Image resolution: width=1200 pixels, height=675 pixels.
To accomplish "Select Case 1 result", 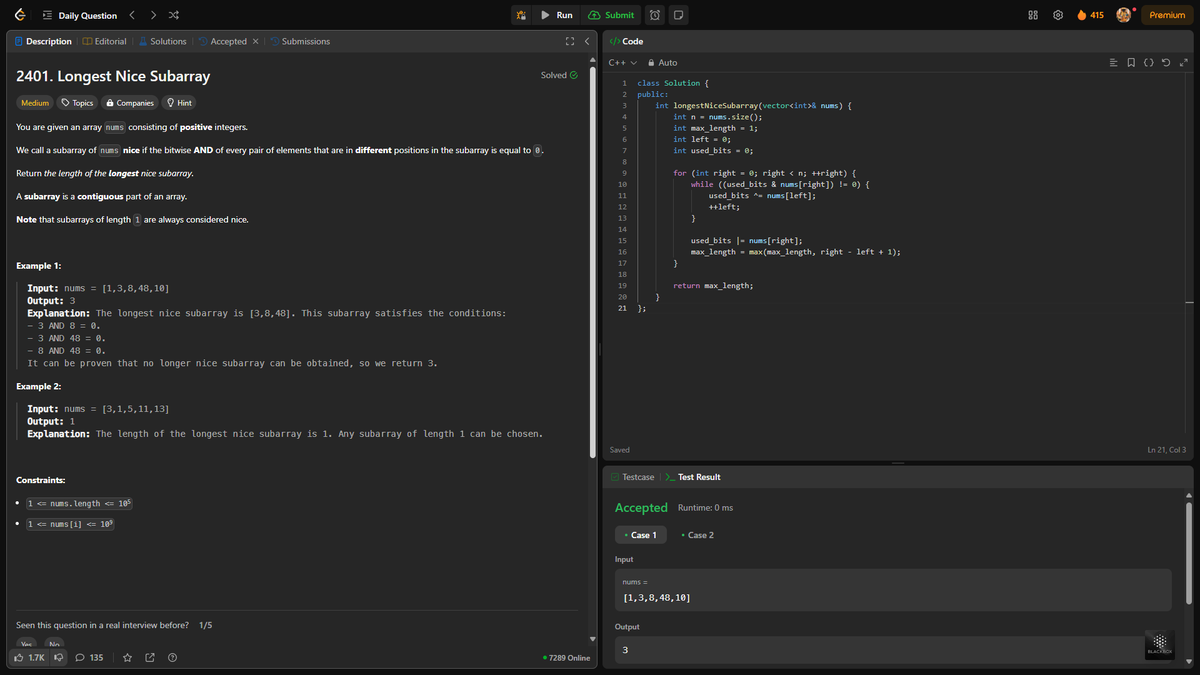I will pyautogui.click(x=640, y=535).
